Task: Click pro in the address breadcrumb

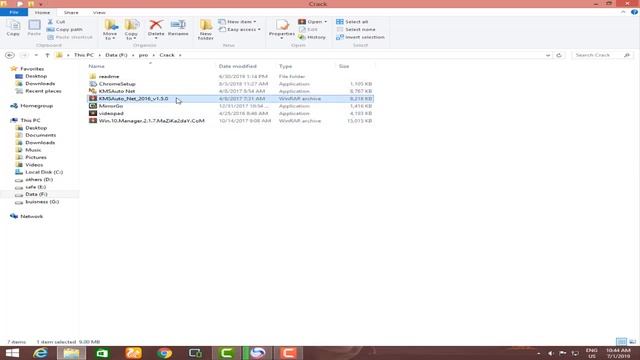Action: [x=143, y=55]
